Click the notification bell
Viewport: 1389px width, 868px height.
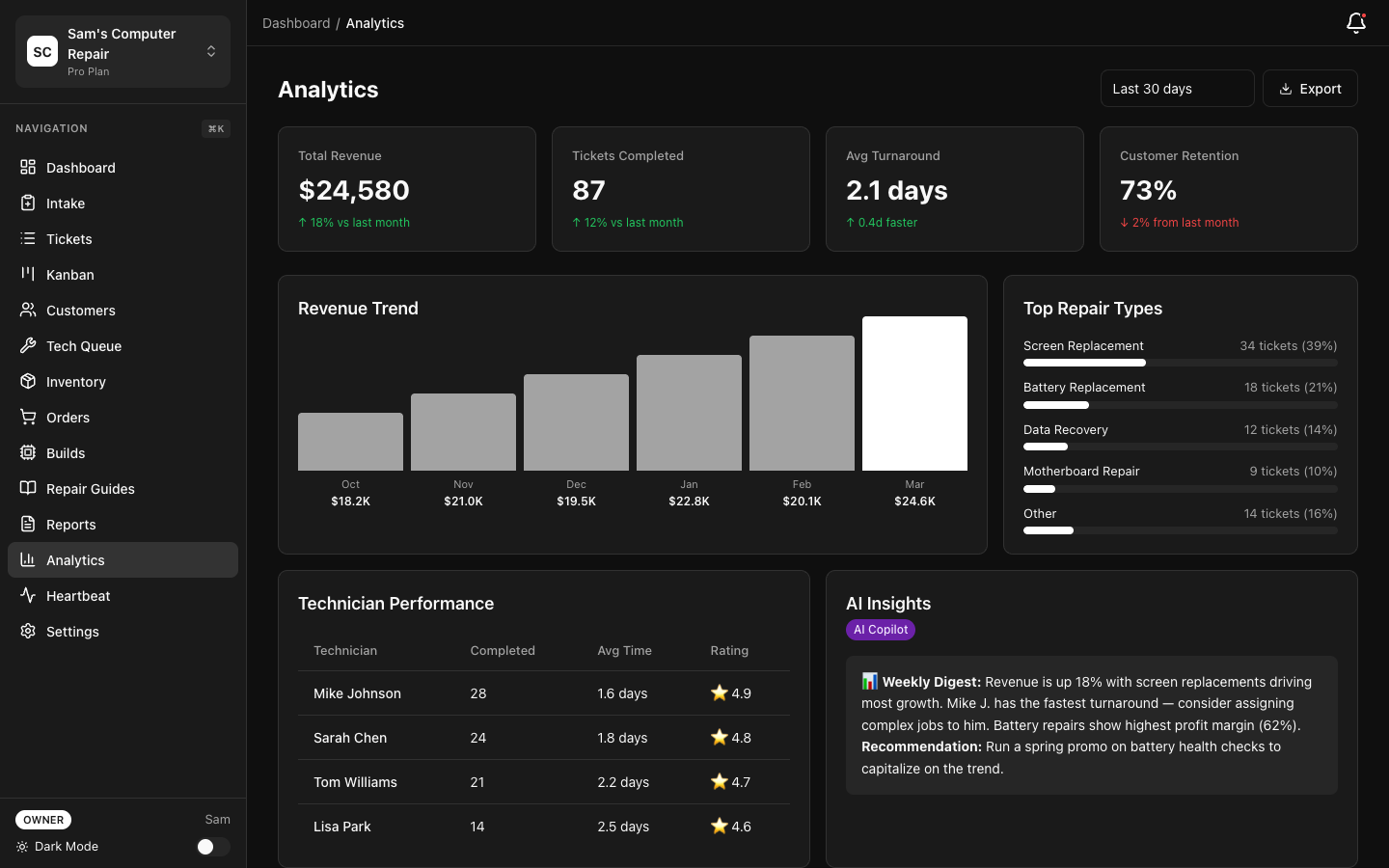click(x=1355, y=22)
